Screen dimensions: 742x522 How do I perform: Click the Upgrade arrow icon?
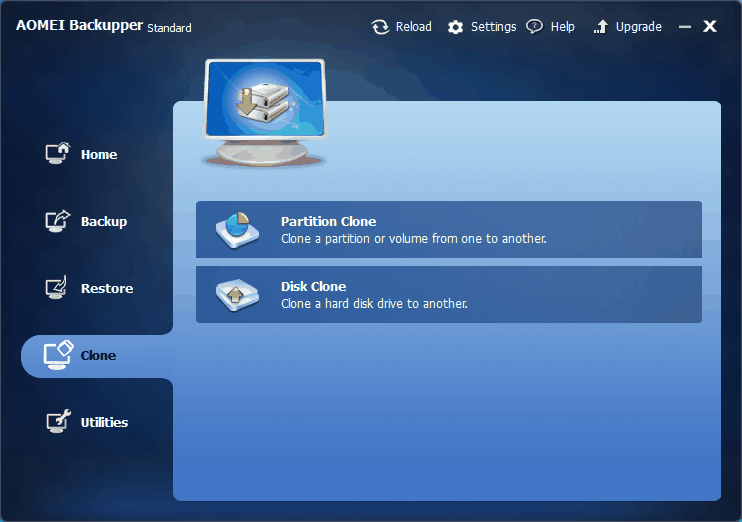601,27
